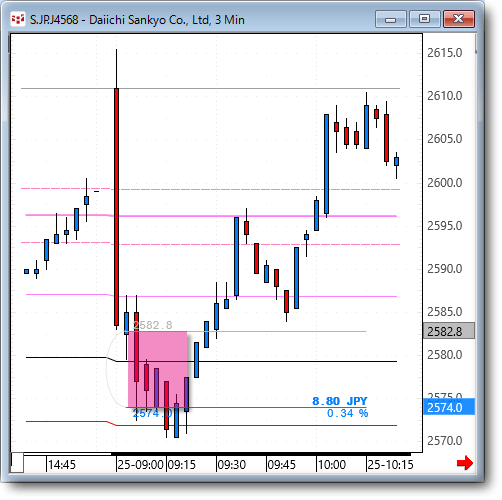Screen dimensions: 502x500
Task: Click the 2600.0 price scale label
Action: coord(445,183)
